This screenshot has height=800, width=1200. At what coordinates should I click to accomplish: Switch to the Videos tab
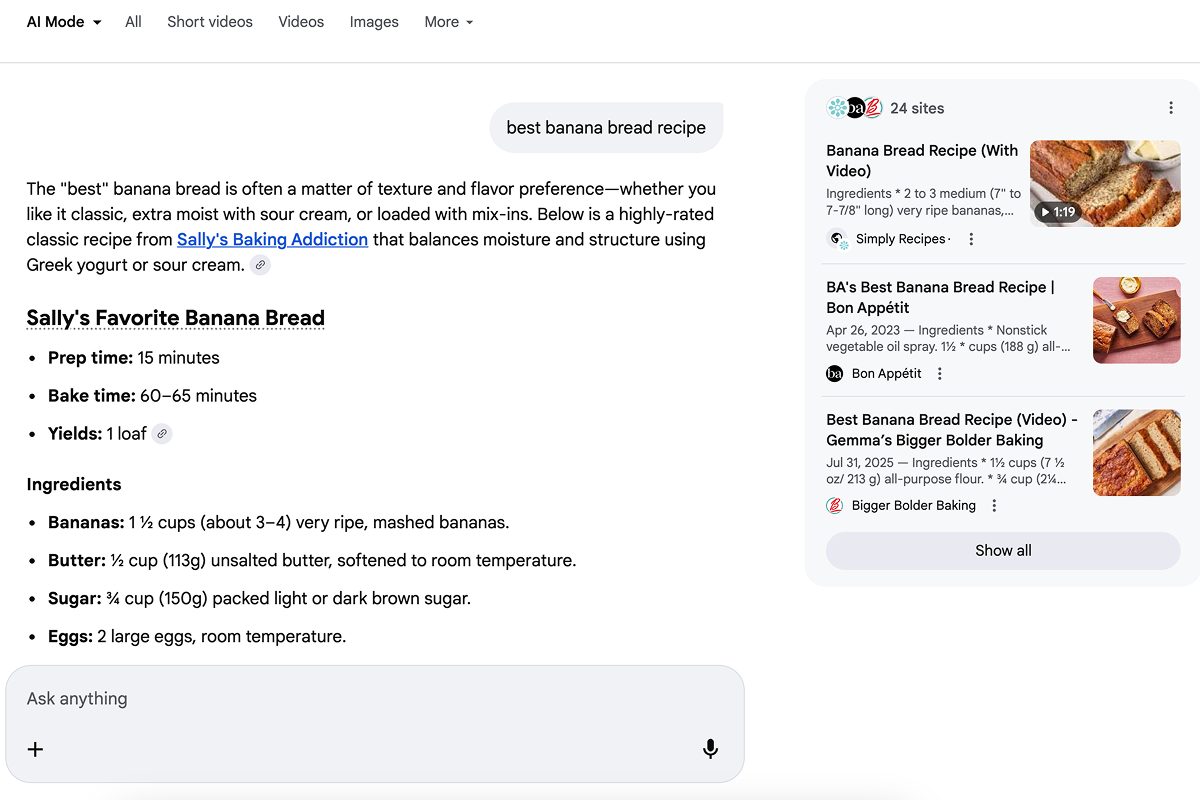pos(301,22)
